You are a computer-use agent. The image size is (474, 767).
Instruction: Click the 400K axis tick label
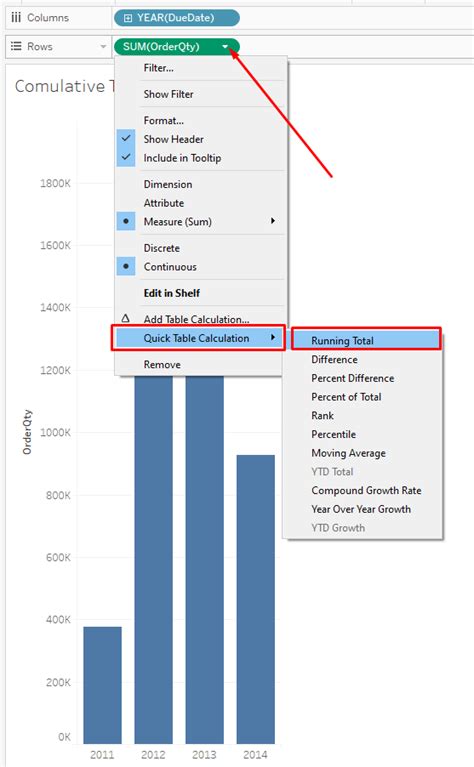point(58,619)
